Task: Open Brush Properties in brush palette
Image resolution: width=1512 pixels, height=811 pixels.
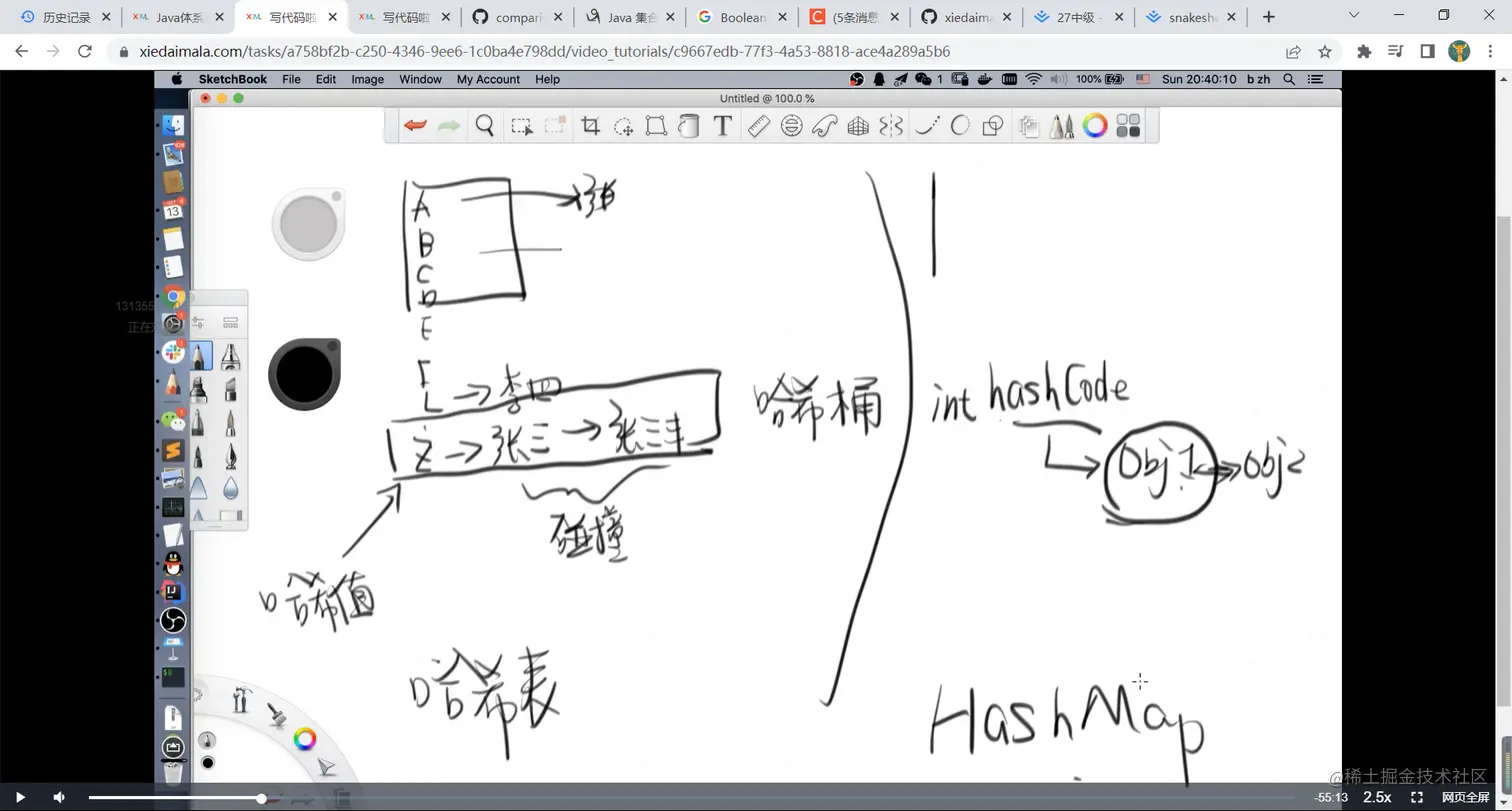Action: tap(199, 322)
